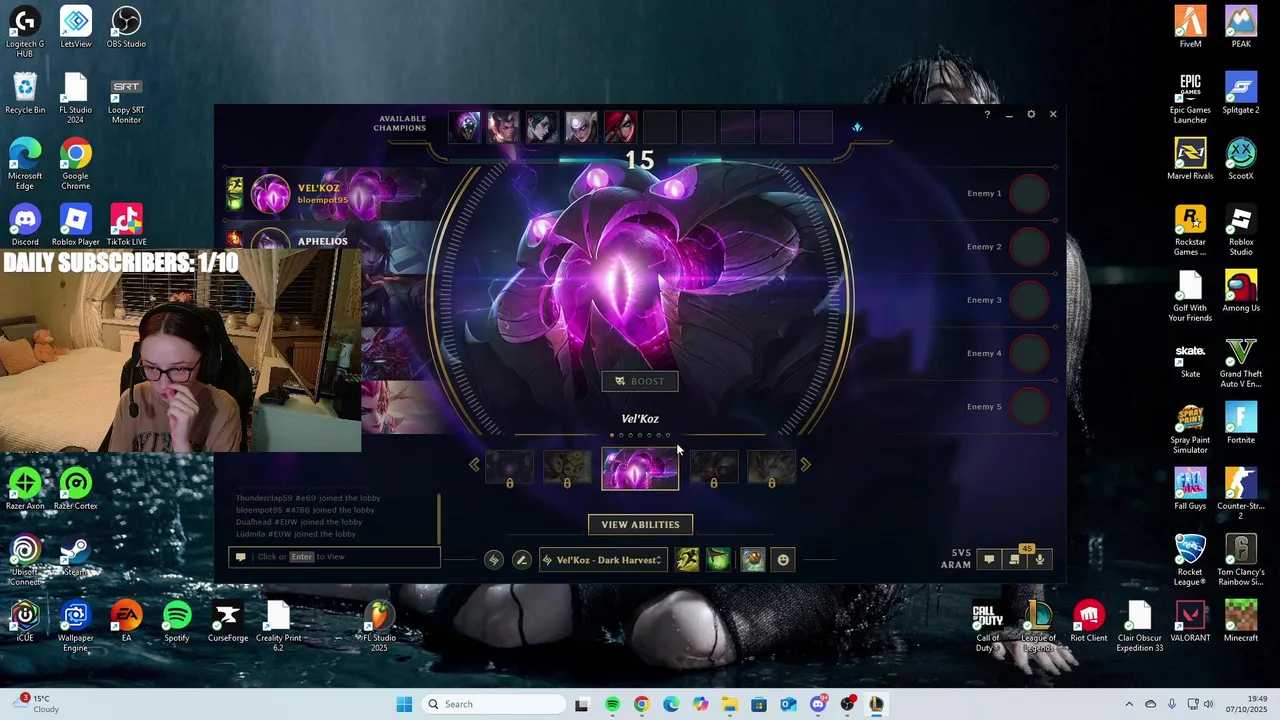Open Epic Games Launcher desktop icon

tap(1190, 99)
